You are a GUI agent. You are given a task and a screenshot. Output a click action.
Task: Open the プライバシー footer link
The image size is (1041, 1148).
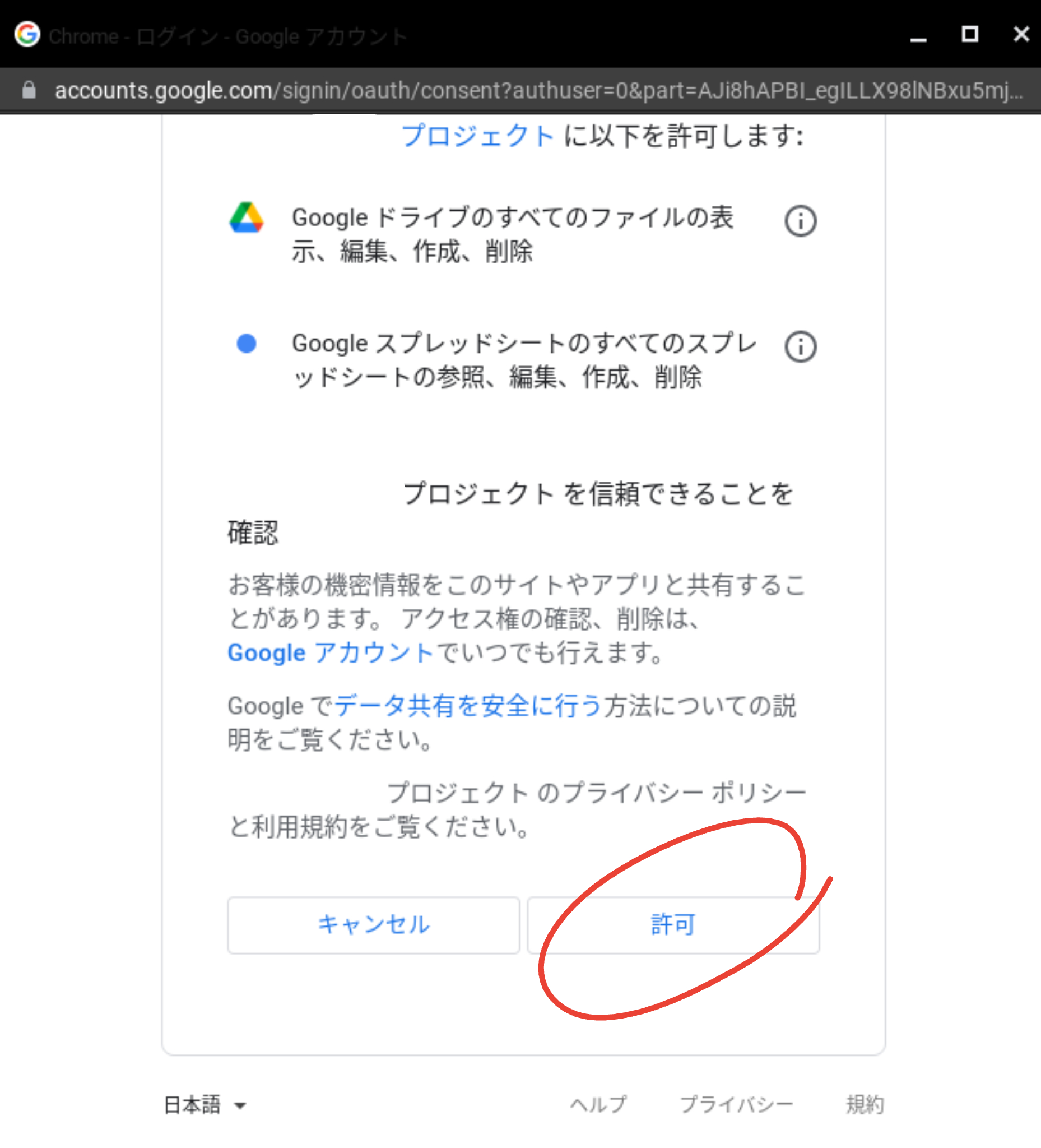click(737, 1104)
